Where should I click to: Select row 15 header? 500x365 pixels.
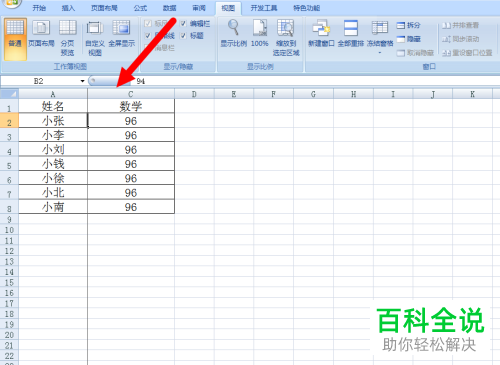(x=9, y=282)
